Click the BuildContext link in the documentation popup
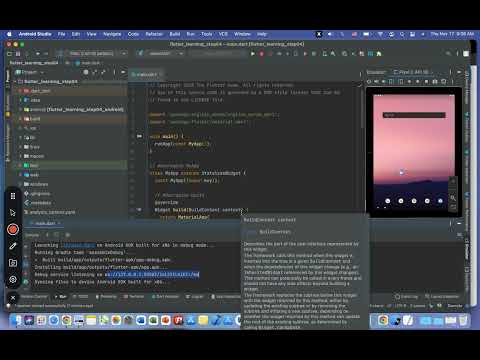The height and width of the screenshot is (360, 480). click(275, 232)
